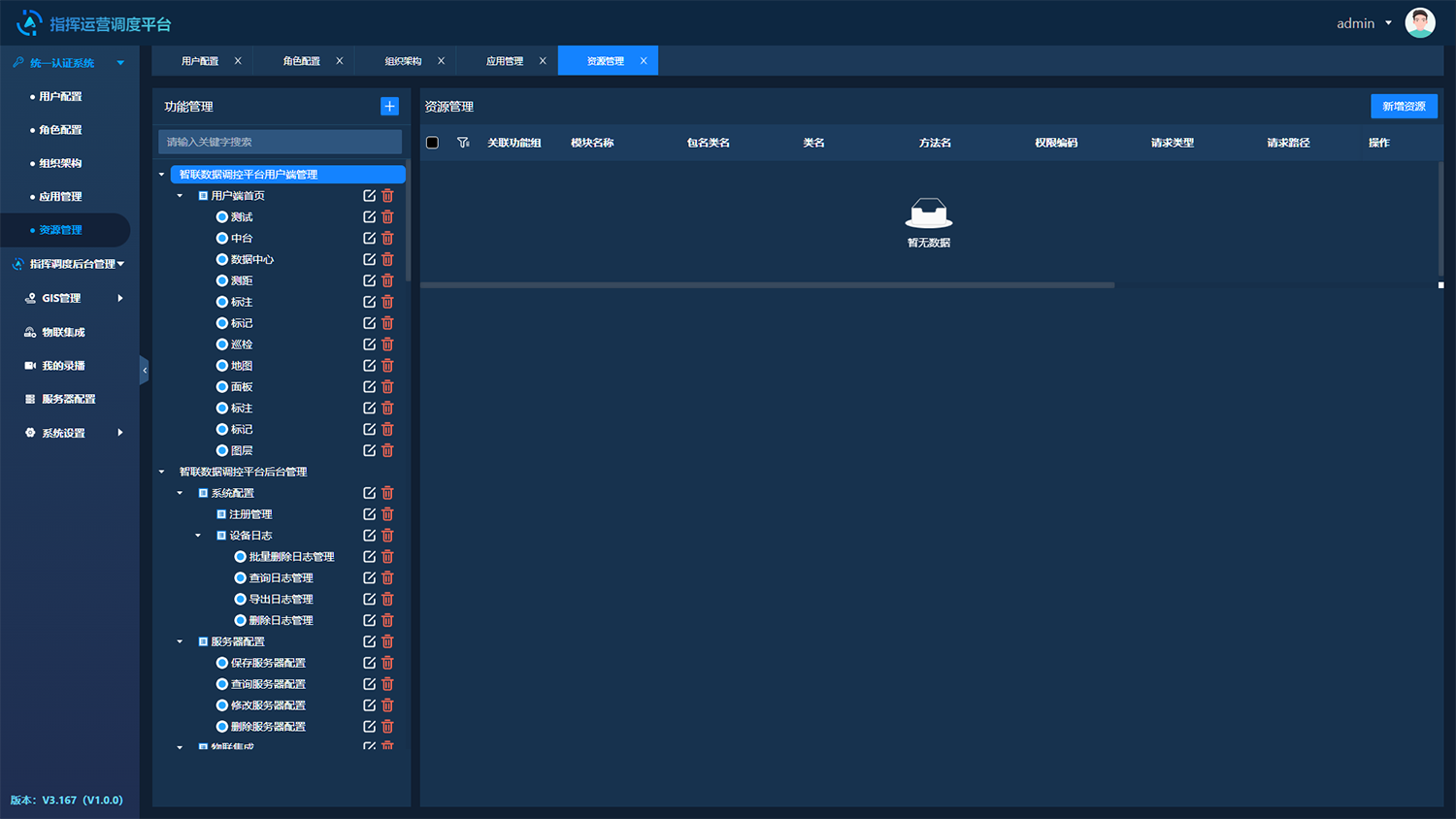The height and width of the screenshot is (819, 1456).
Task: Click the 新增资源 button
Action: point(1404,107)
